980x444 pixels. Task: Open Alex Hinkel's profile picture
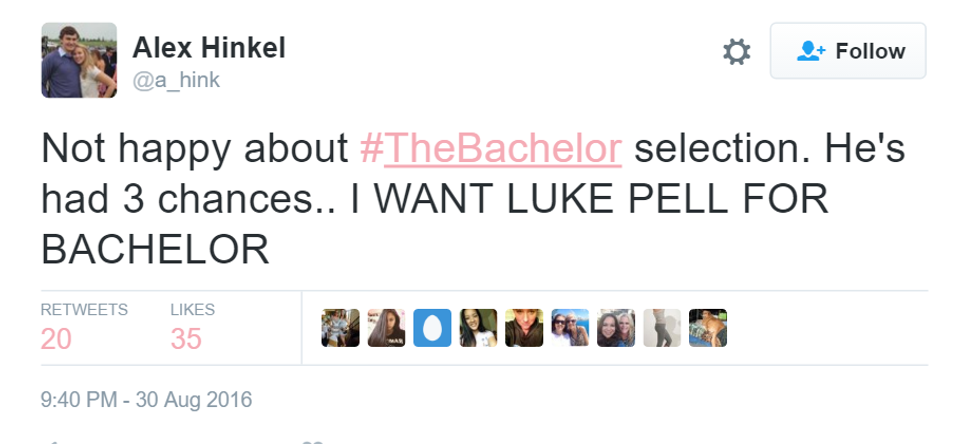tap(79, 60)
